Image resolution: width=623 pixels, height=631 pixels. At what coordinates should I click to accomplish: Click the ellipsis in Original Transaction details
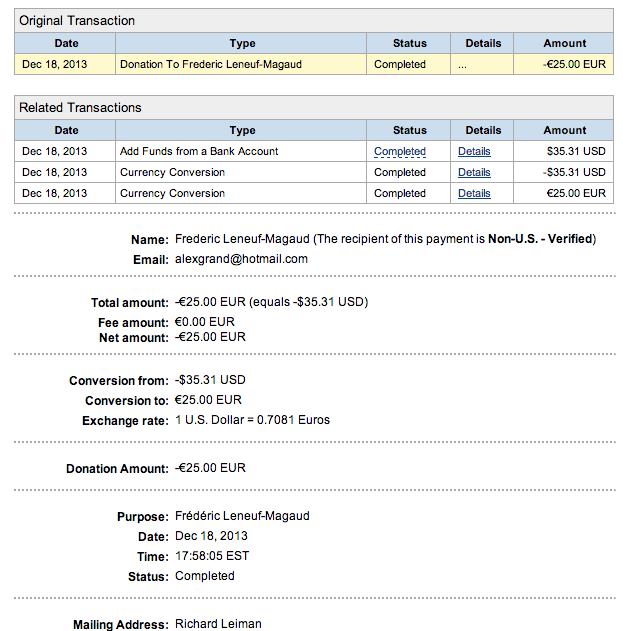pyautogui.click(x=462, y=65)
